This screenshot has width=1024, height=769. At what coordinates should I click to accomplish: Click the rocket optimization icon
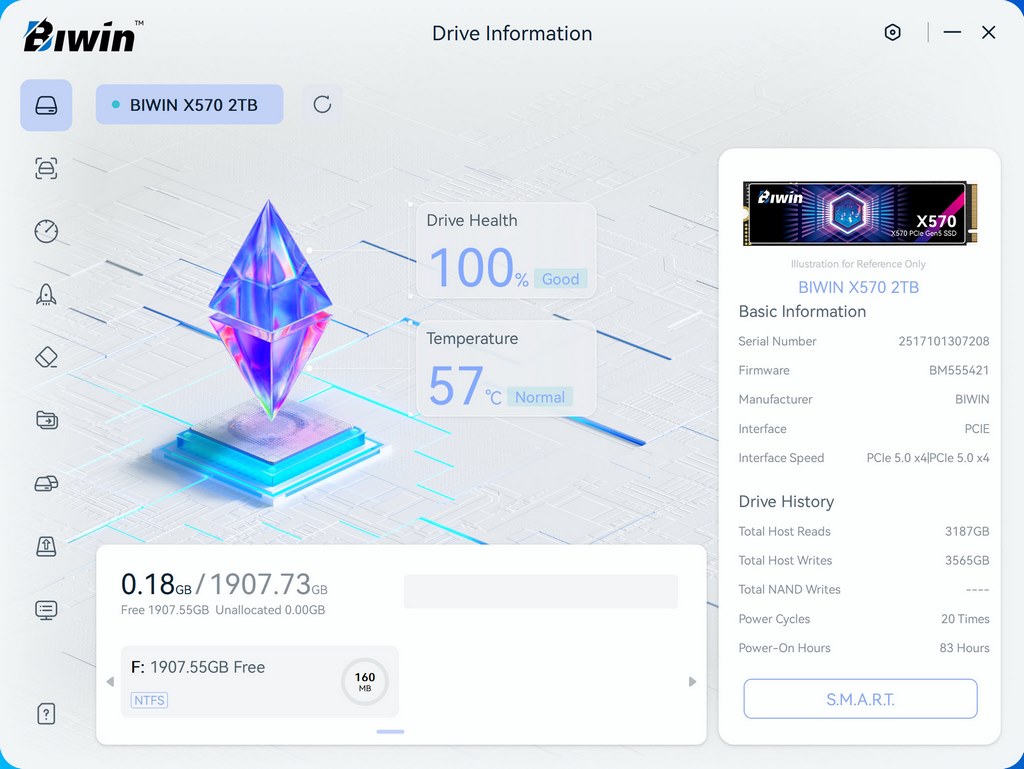pyautogui.click(x=46, y=294)
